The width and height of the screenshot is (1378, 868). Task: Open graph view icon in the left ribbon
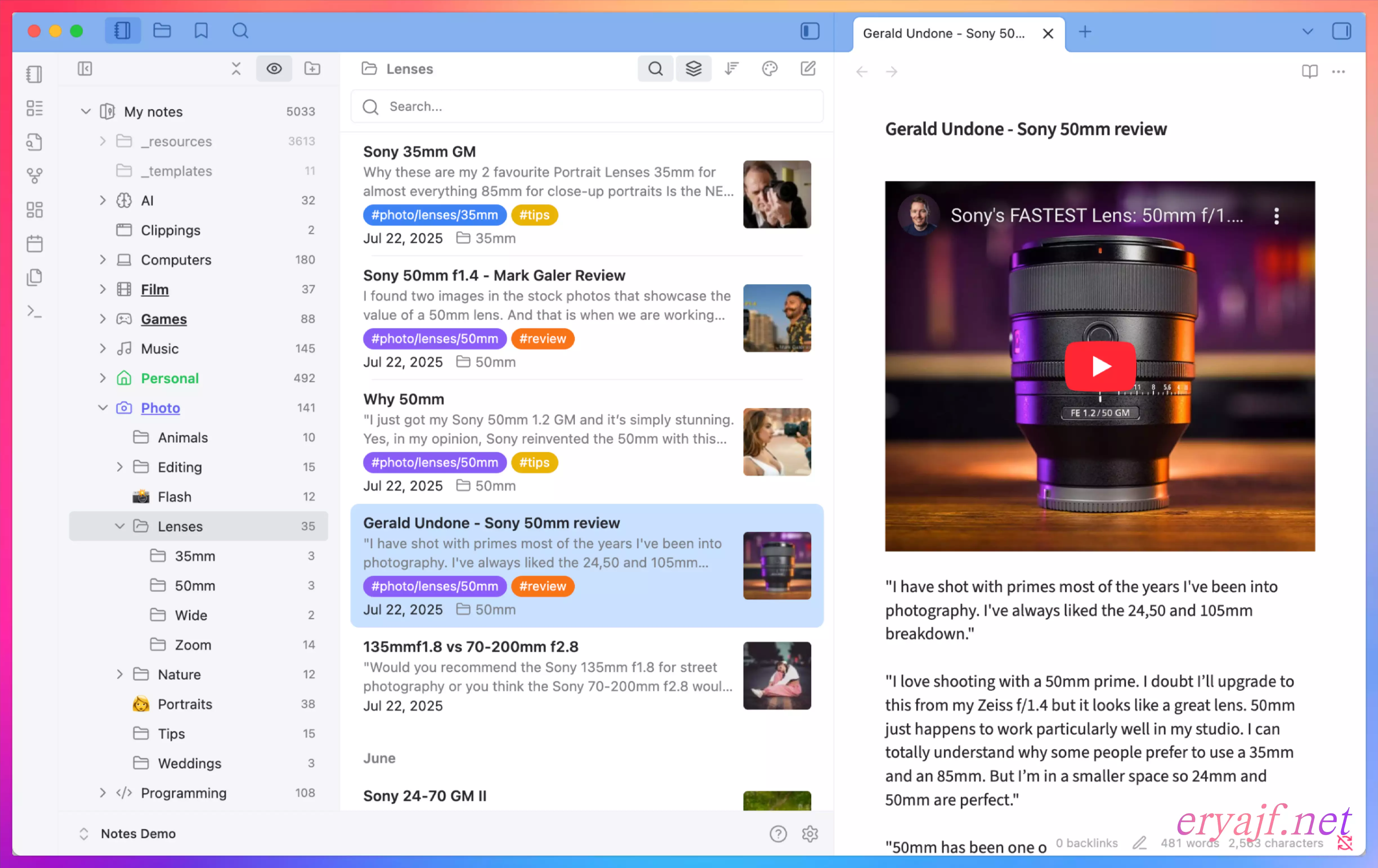coord(34,176)
